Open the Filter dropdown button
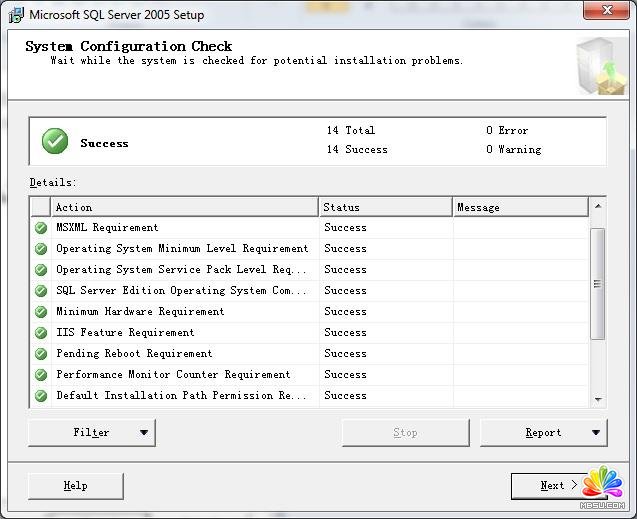The image size is (637, 519). (x=92, y=433)
